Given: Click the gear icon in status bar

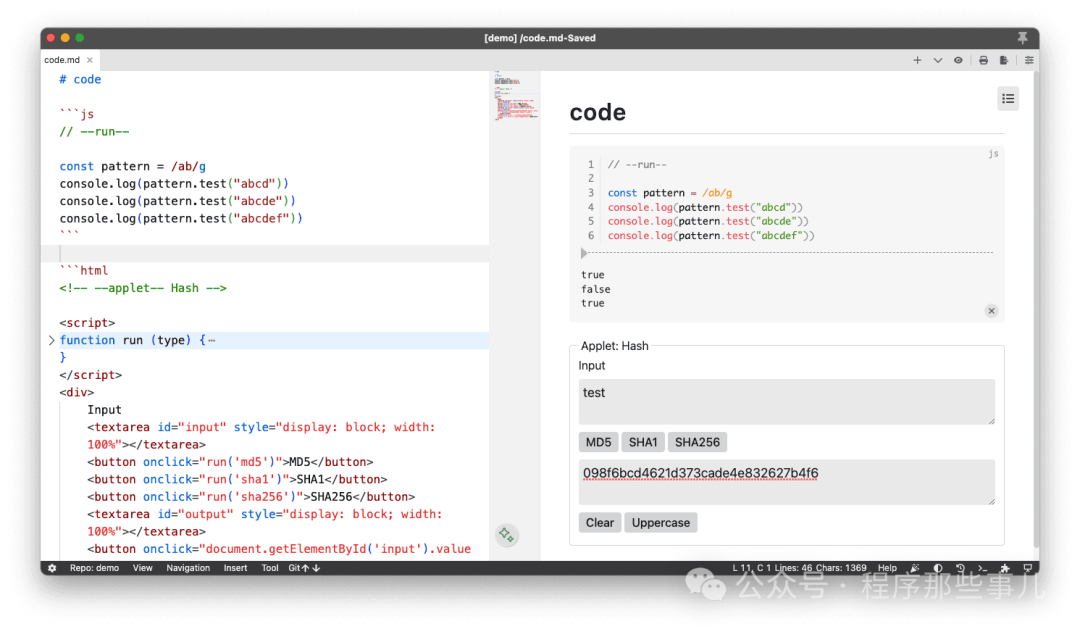Looking at the screenshot, I should point(52,568).
